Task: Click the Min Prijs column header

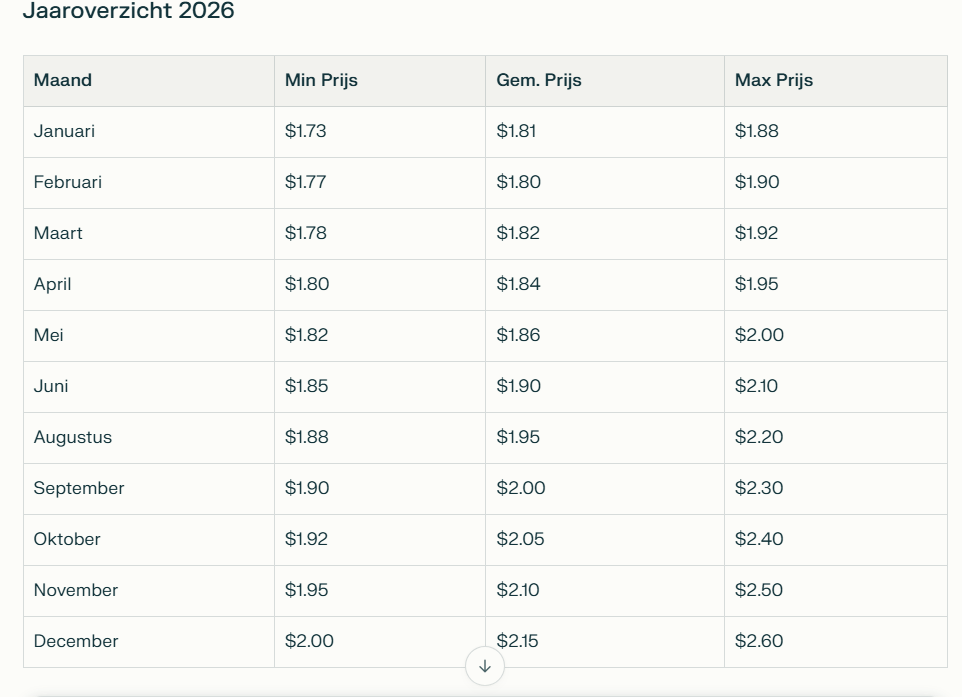Action: (x=321, y=80)
